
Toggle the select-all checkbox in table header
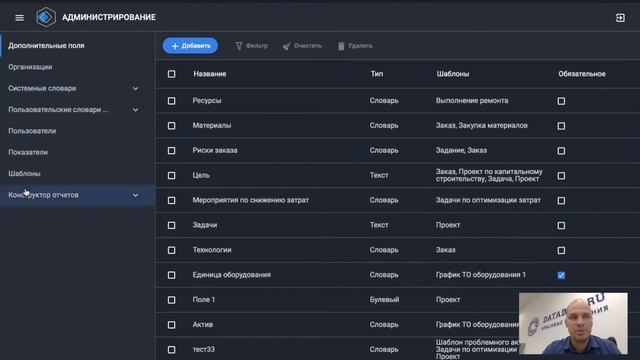tap(171, 74)
